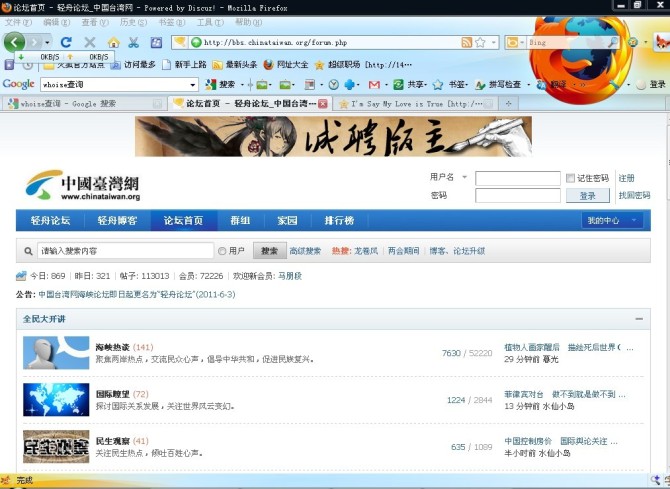Open the 最新头条 feed bookmark
Viewport: 670px width, 489px height.
(x=235, y=65)
